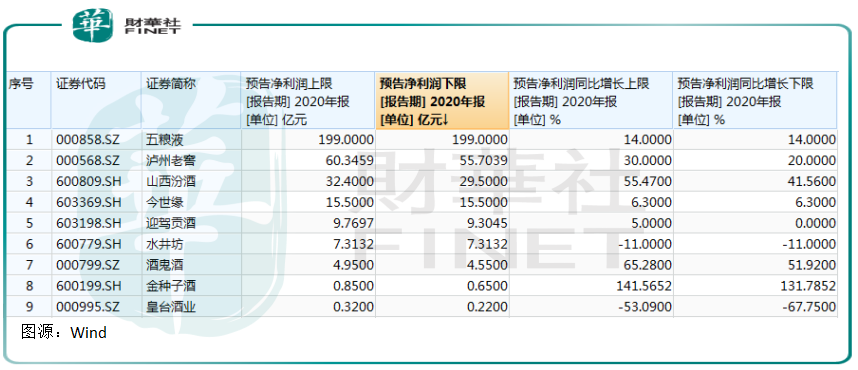This screenshot has height=370, width=858.
Task: Select the 32.4000 value cell
Action: (308, 182)
